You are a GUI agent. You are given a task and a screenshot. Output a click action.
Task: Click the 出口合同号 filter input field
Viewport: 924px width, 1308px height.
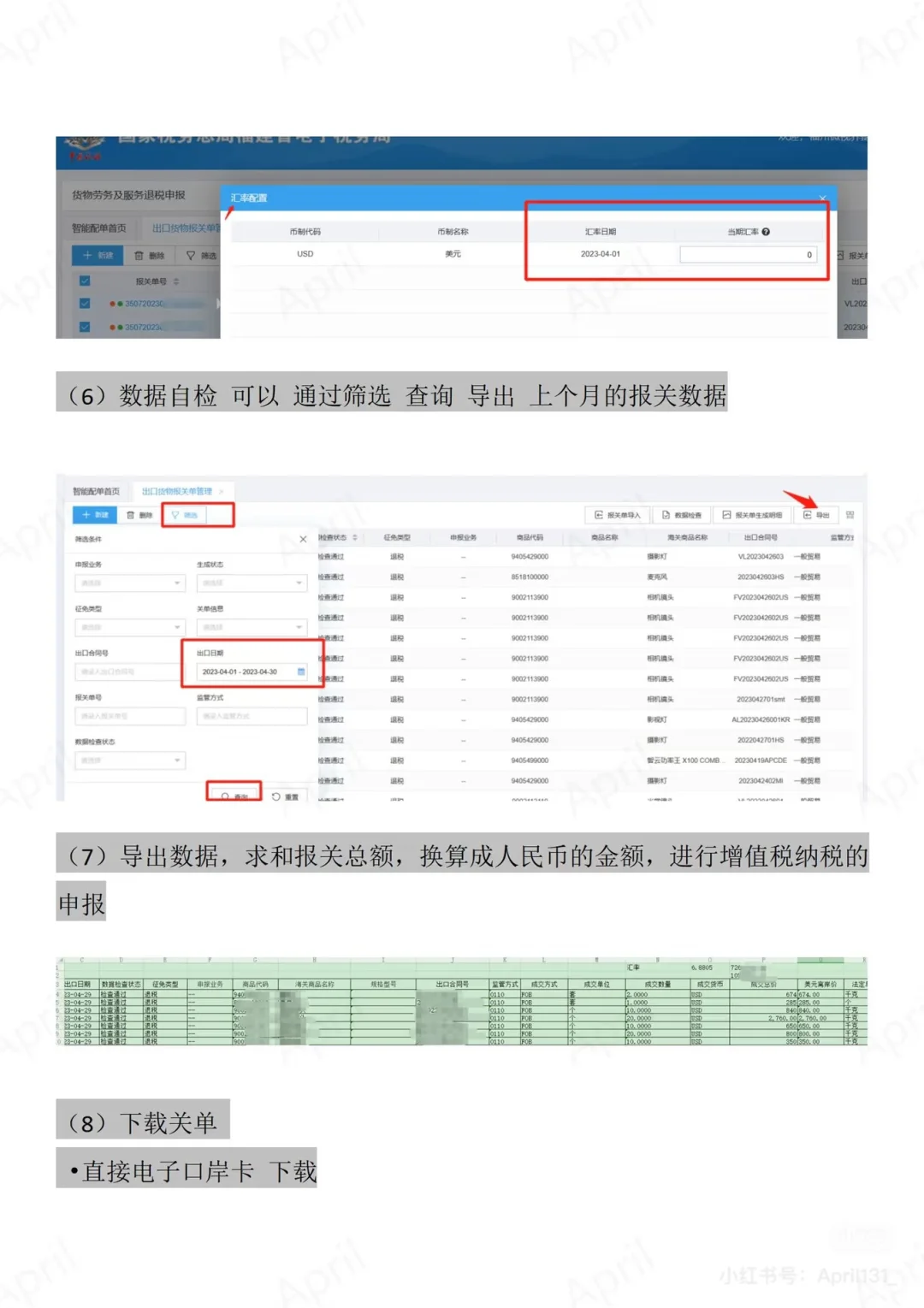point(128,672)
